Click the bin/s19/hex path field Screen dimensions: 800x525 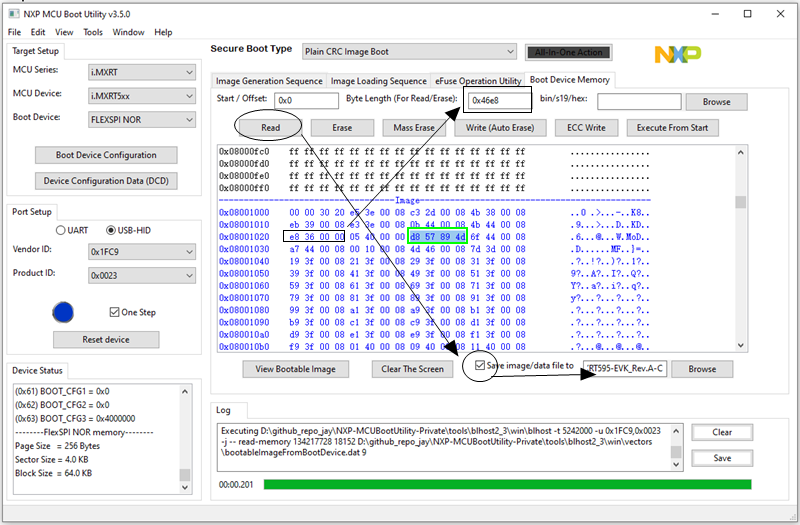point(639,102)
